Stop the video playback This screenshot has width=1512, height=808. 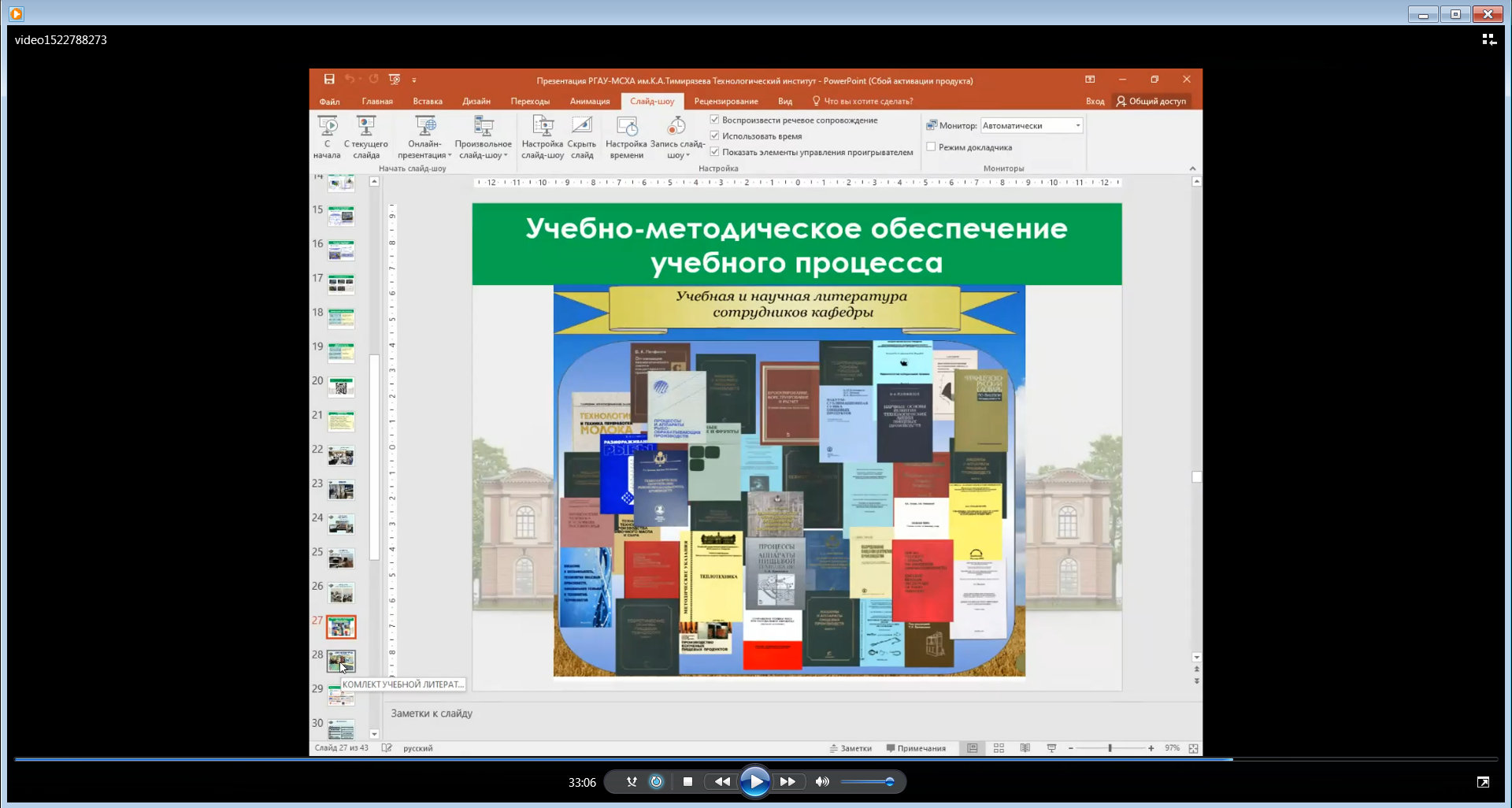click(x=687, y=782)
